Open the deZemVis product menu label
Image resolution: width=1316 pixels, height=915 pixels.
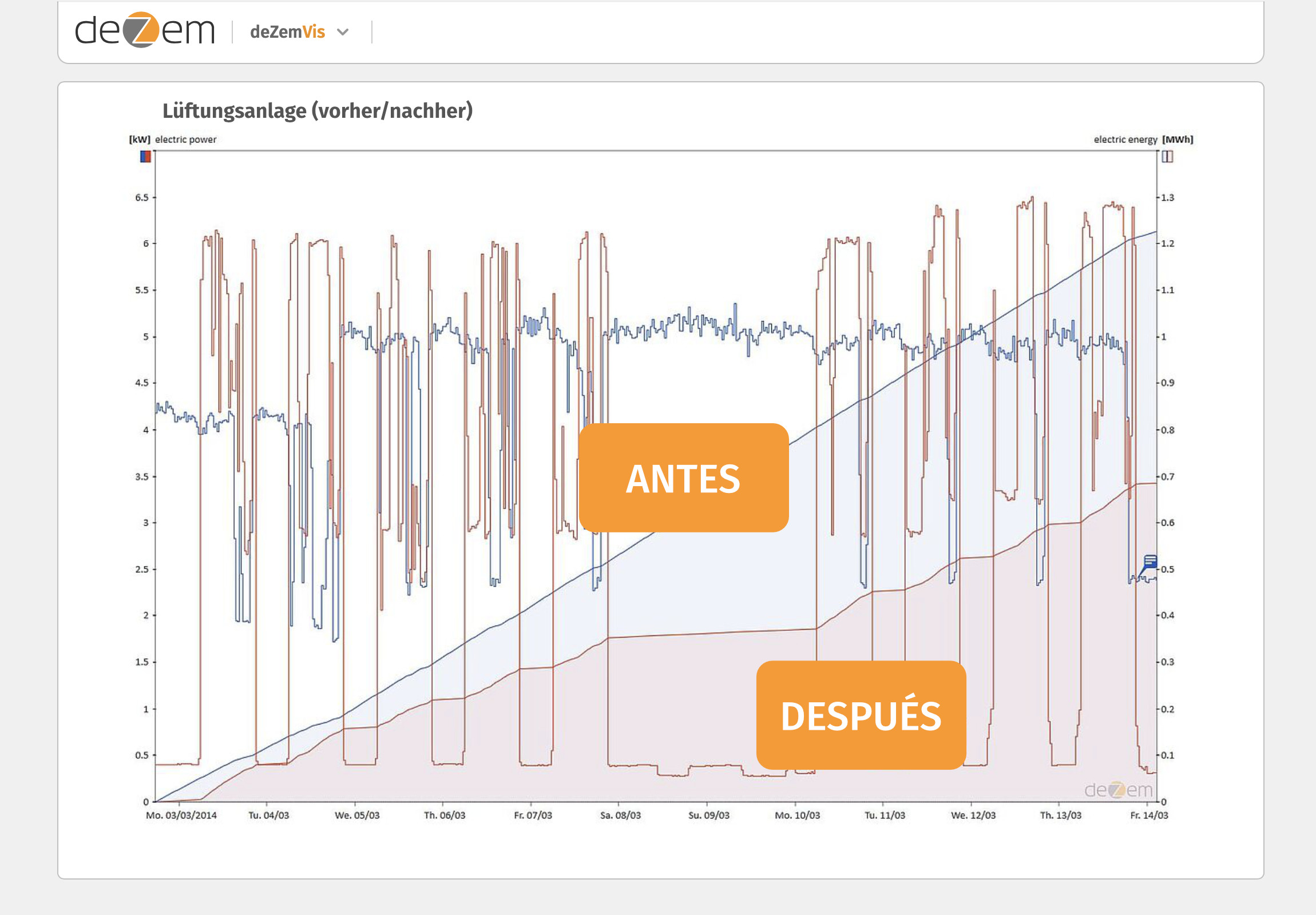coord(287,32)
